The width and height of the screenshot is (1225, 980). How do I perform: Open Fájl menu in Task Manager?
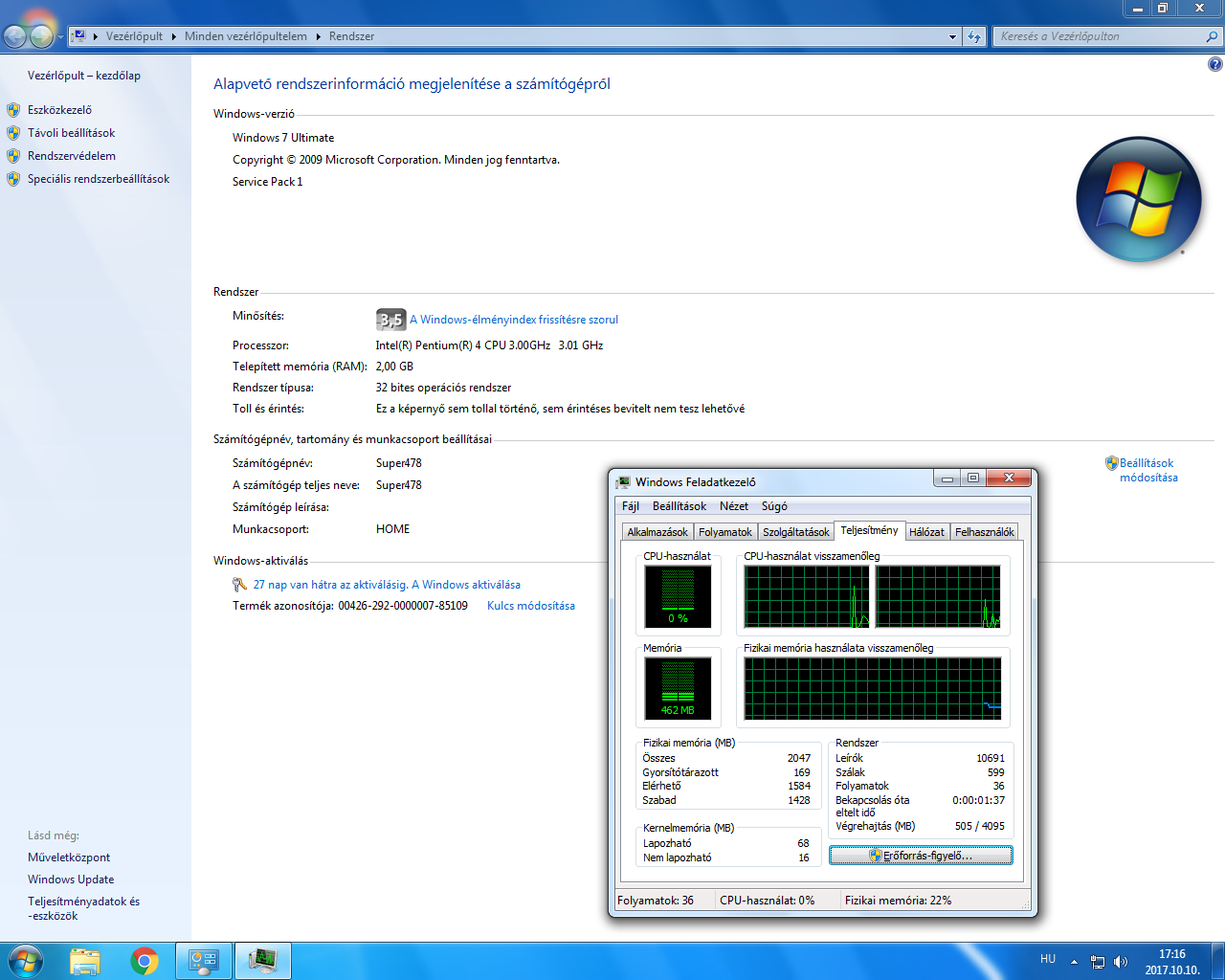[x=631, y=506]
